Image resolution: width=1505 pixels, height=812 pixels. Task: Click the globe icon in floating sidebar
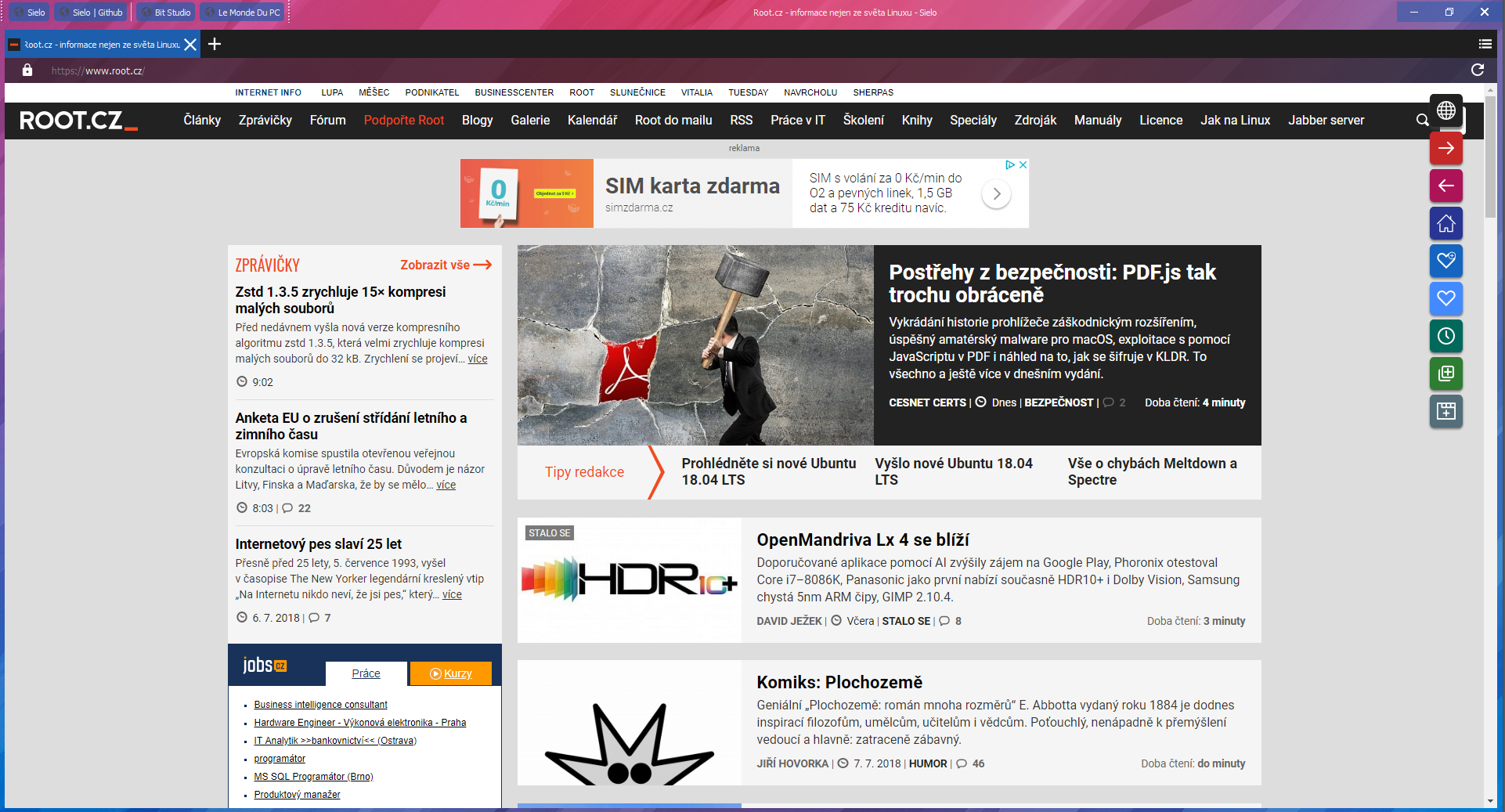(x=1445, y=110)
